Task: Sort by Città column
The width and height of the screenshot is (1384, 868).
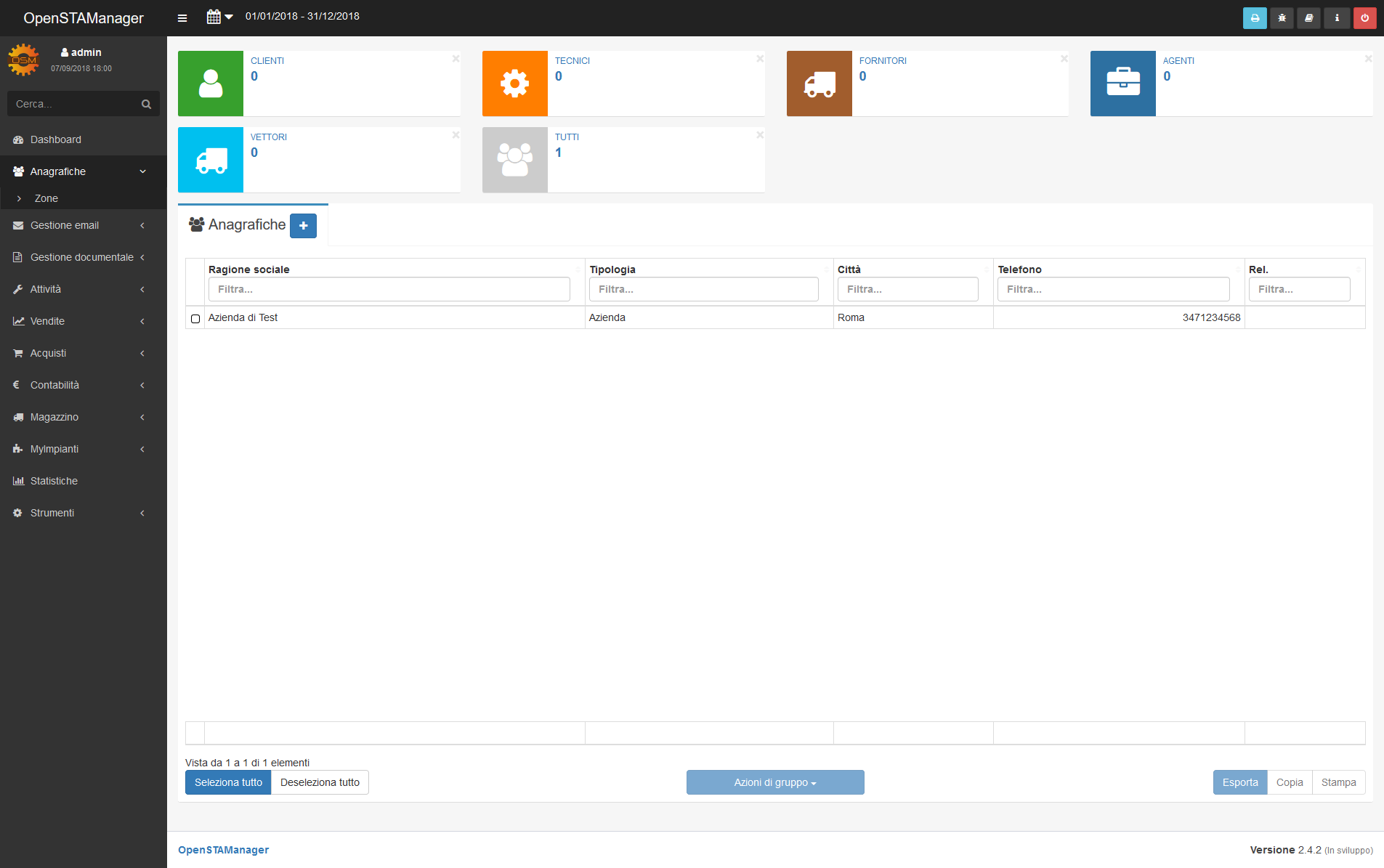Action: [x=849, y=269]
